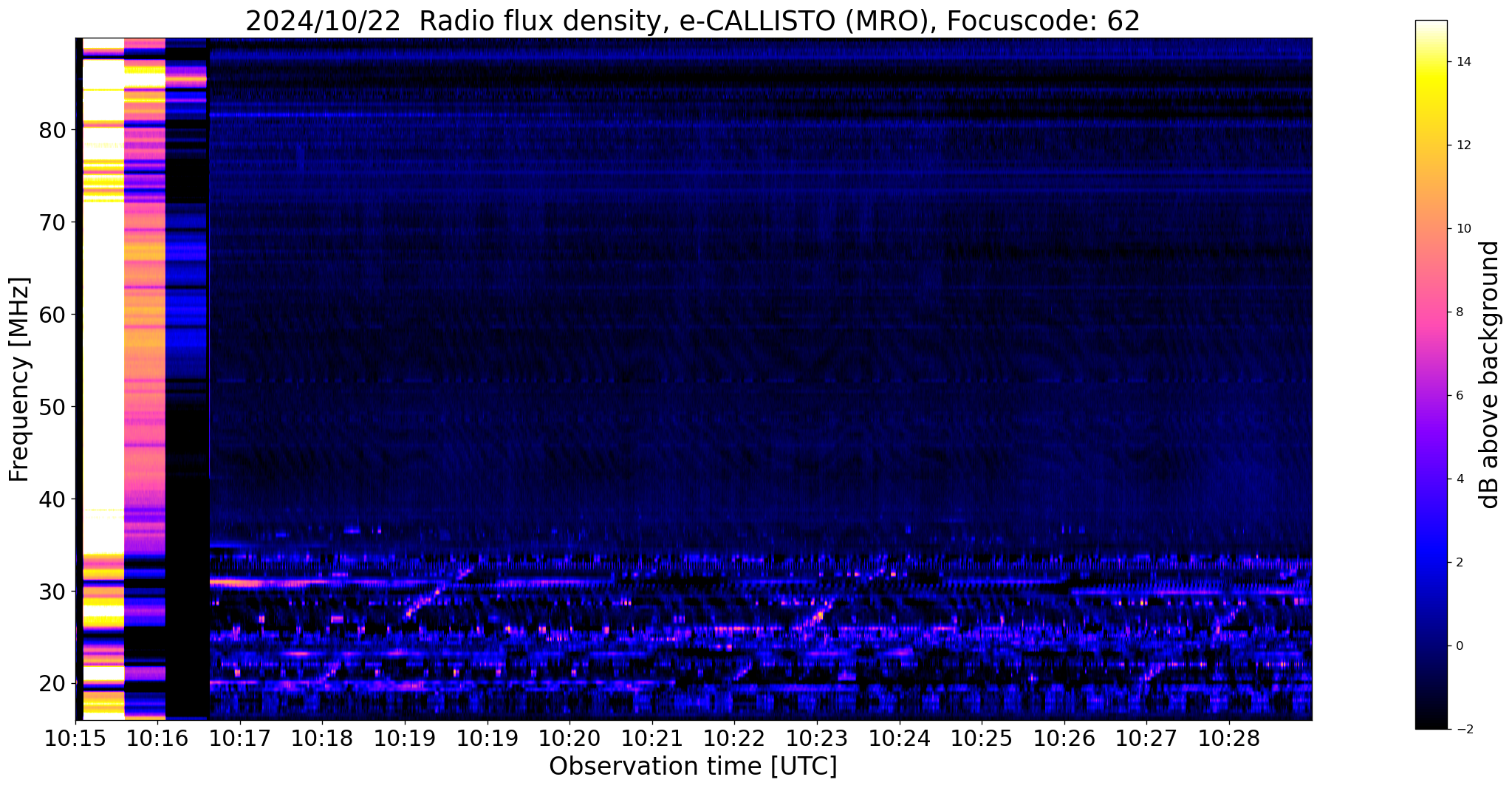Click the 'dB above background' colorbar label

(x=1490, y=374)
